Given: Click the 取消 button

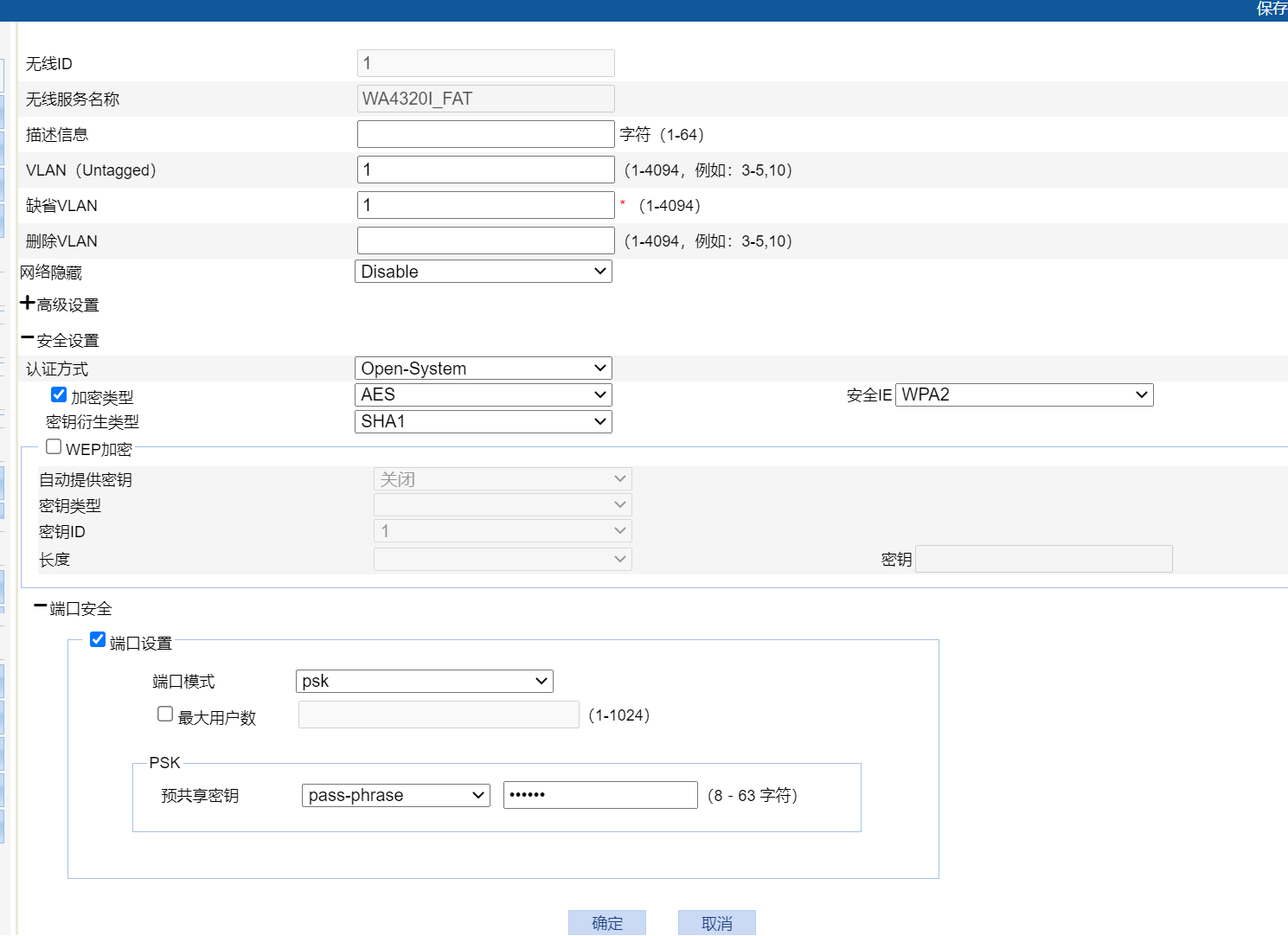Looking at the screenshot, I should click(717, 923).
